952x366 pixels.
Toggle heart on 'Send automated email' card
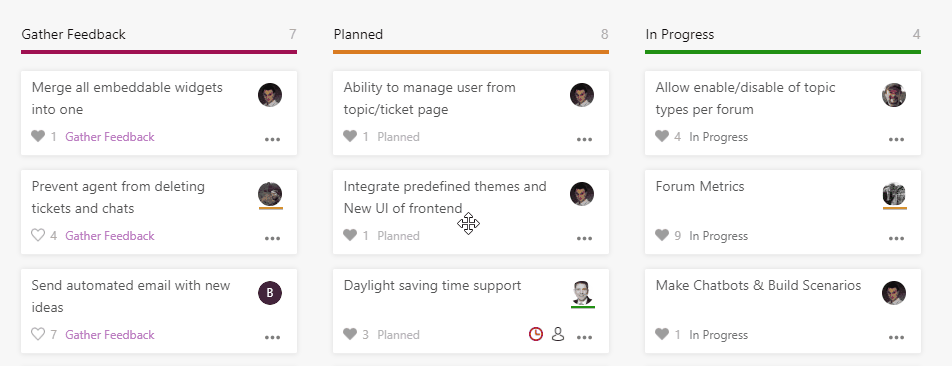pyautogui.click(x=38, y=334)
